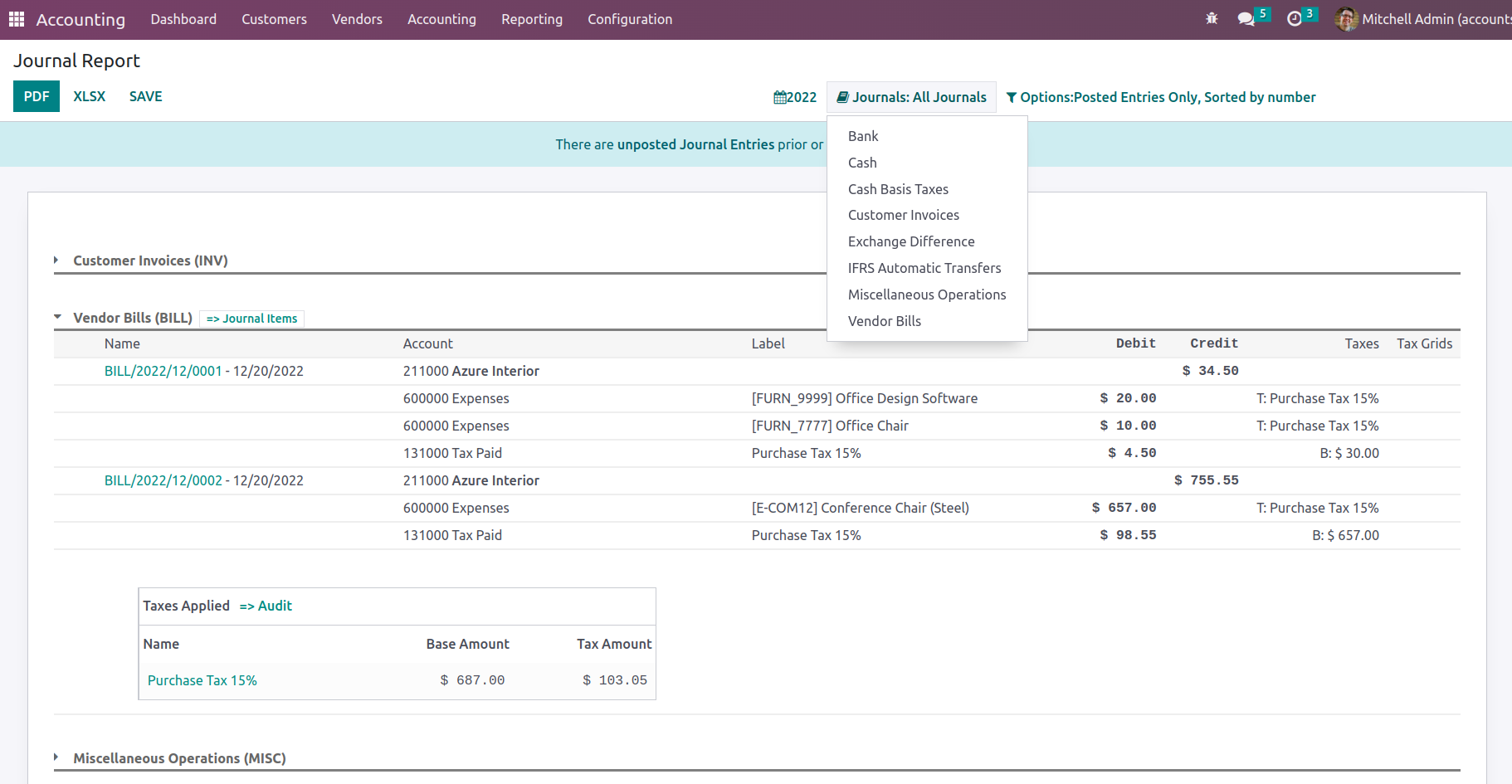
Task: Click the B: $ 30.00 tax value
Action: tap(1349, 453)
